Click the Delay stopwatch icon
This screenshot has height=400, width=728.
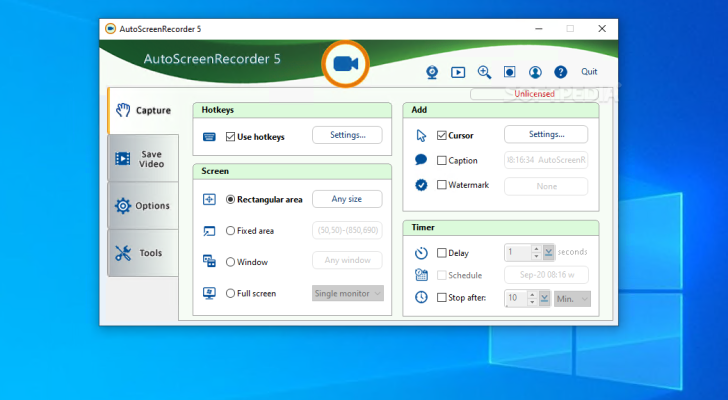[421, 253]
